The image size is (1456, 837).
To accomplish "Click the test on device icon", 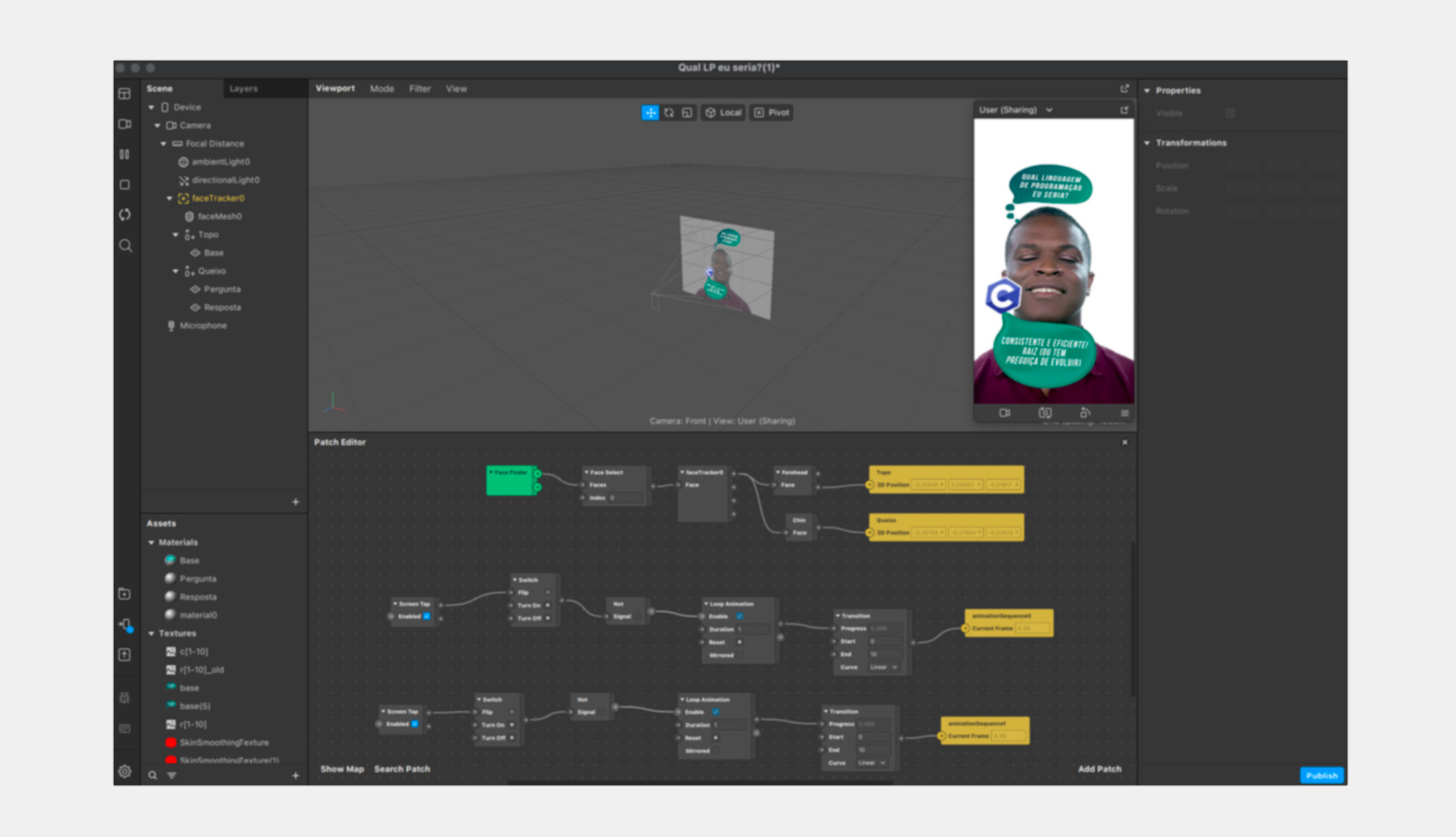I will click(x=125, y=625).
